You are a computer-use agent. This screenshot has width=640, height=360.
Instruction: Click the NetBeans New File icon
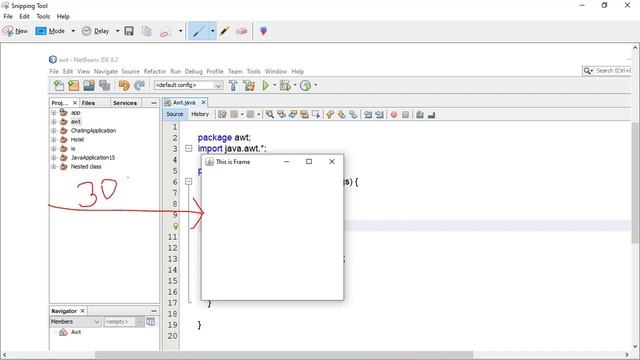pyautogui.click(x=59, y=85)
